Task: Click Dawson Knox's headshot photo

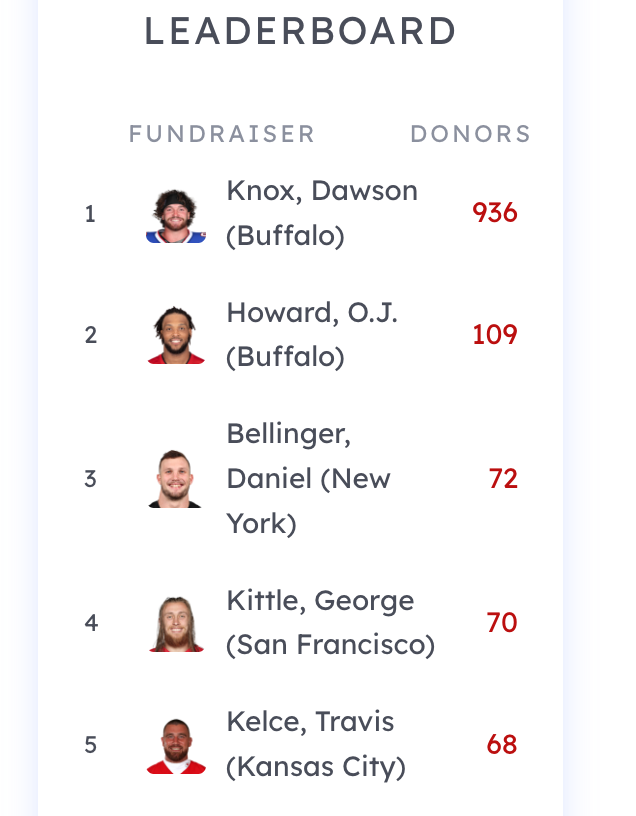Action: (x=176, y=215)
